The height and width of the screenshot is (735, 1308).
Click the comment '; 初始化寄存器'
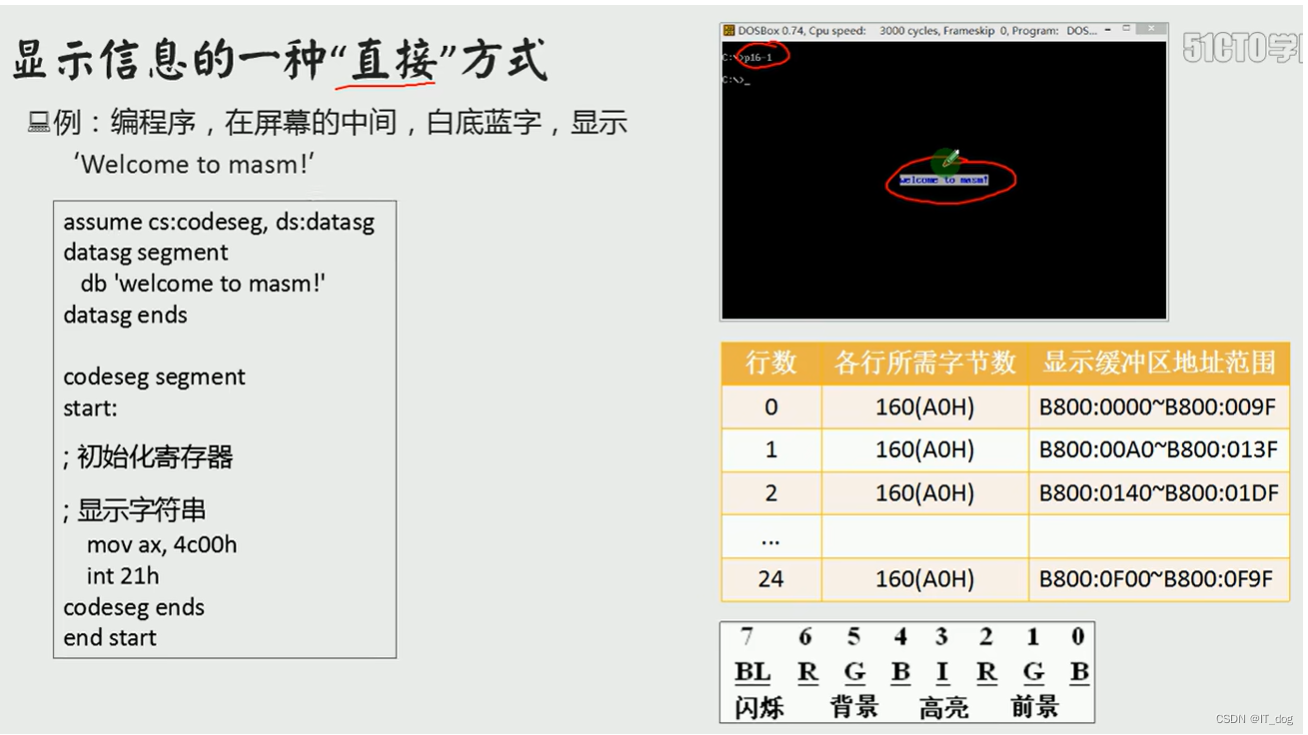pyautogui.click(x=148, y=457)
